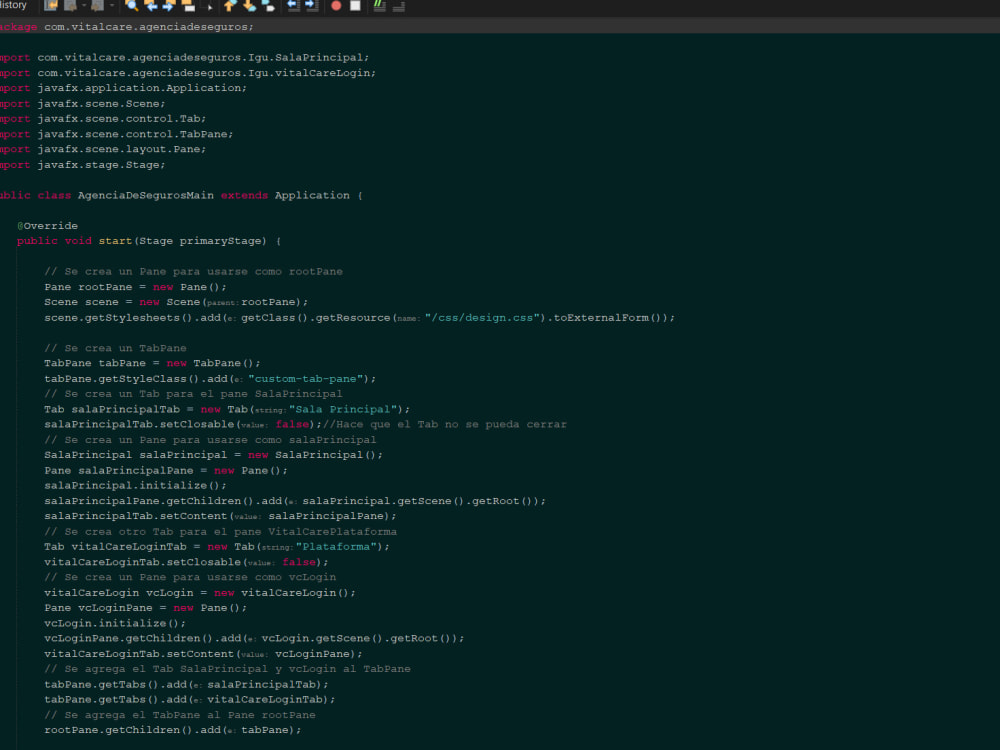
Task: Find the next occurrence of selection
Action: coord(167,6)
